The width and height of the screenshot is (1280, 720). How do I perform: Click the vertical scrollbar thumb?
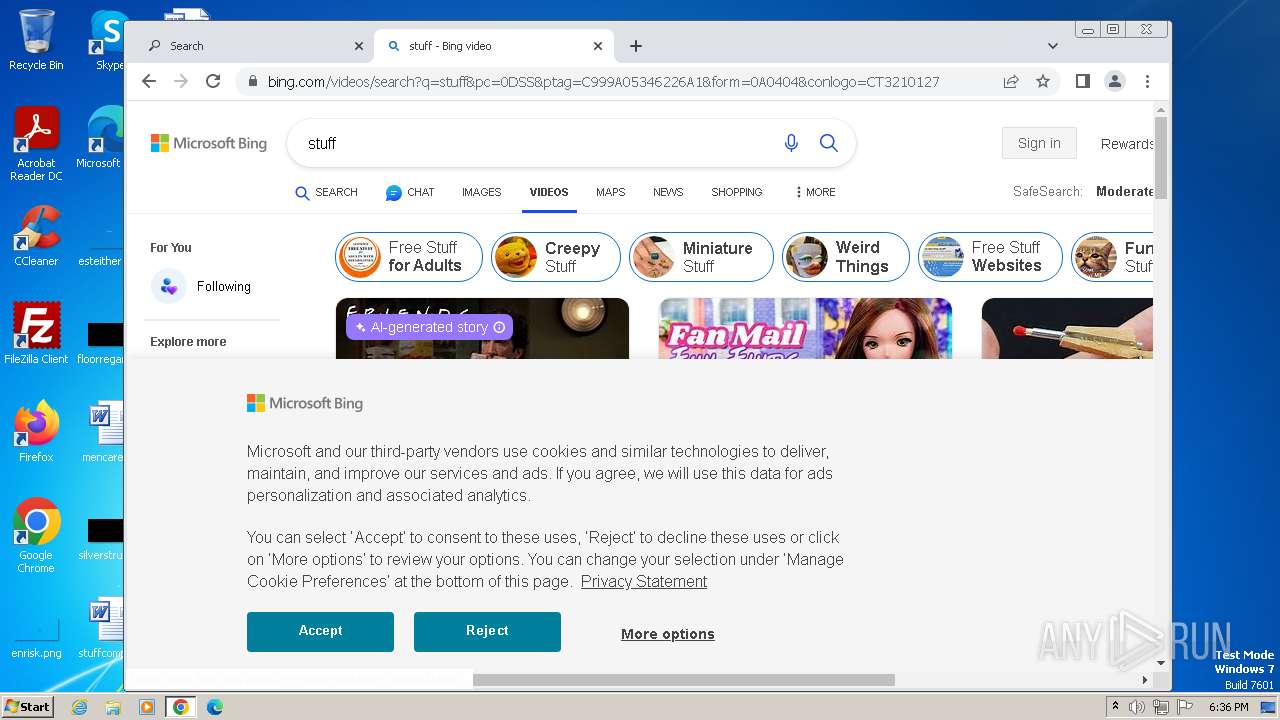[x=1161, y=157]
